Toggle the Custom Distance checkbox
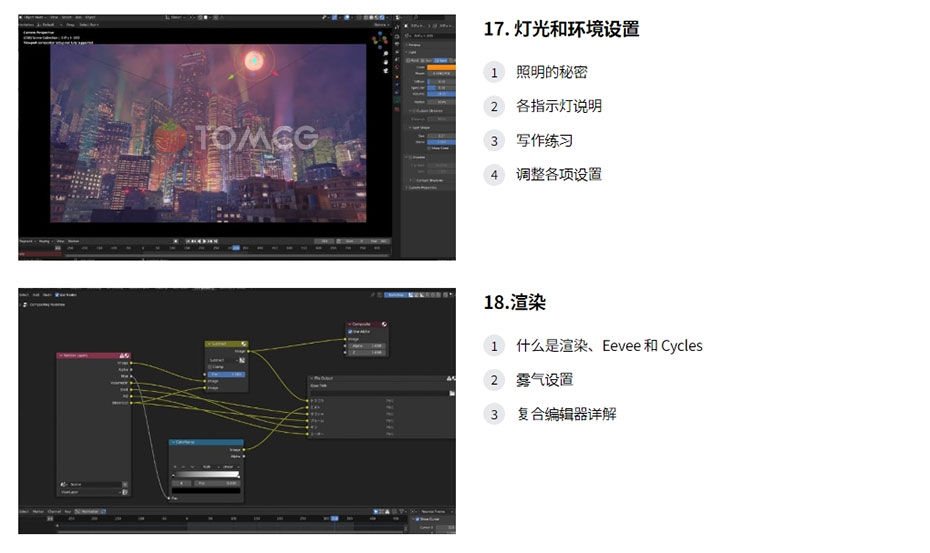930x553 pixels. point(414,110)
